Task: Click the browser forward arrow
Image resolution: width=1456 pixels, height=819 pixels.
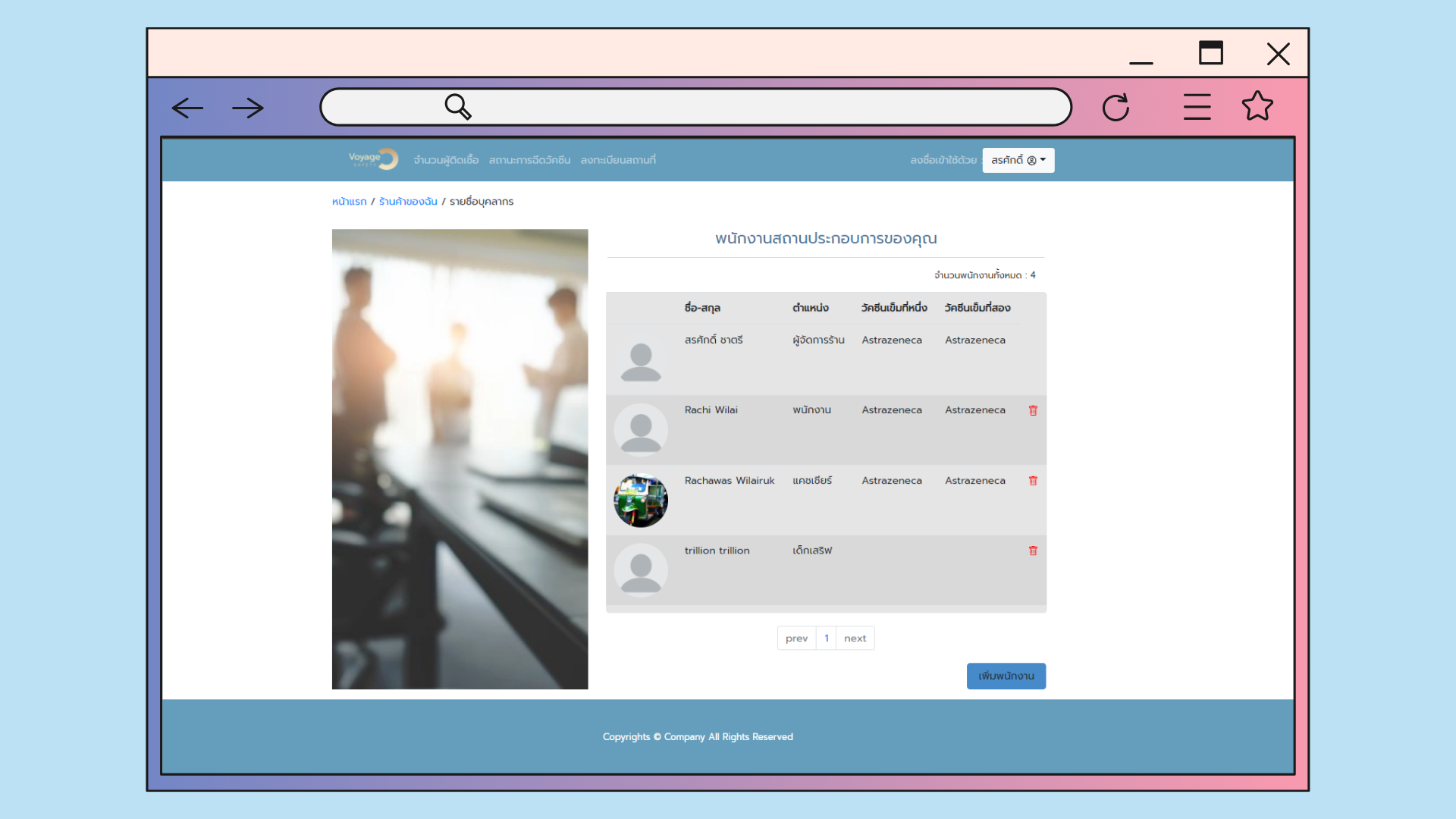Action: (x=248, y=108)
